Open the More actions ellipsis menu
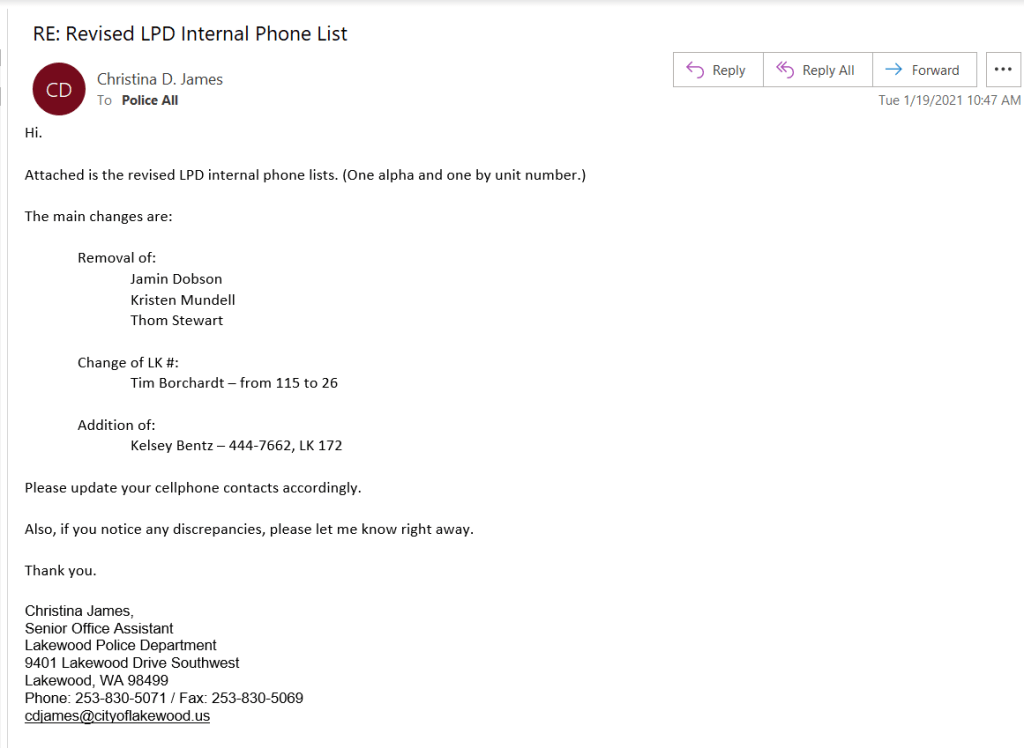The image size is (1024, 748). [1003, 70]
